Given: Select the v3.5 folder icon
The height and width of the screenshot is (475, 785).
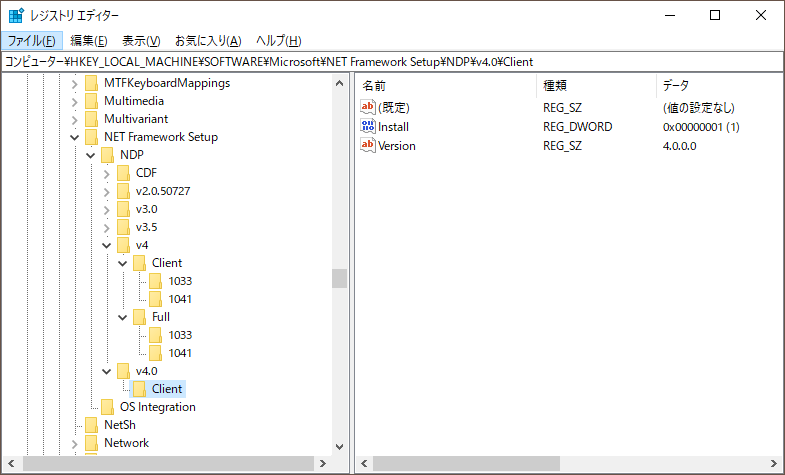Looking at the screenshot, I should point(124,228).
